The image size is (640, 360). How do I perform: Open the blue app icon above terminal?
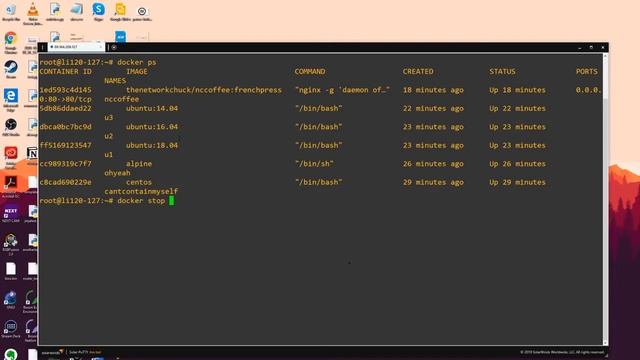tap(120, 37)
